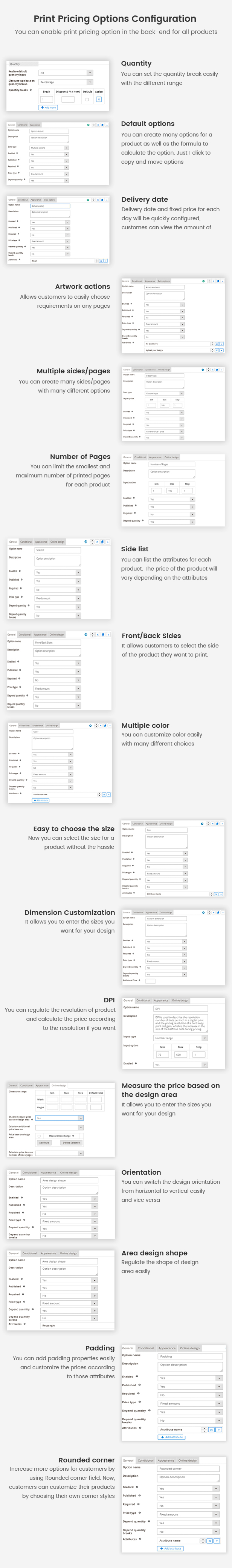The width and height of the screenshot is (232, 1568).
Task: Click help icon next to Quantity breaks label
Action: (x=31, y=89)
